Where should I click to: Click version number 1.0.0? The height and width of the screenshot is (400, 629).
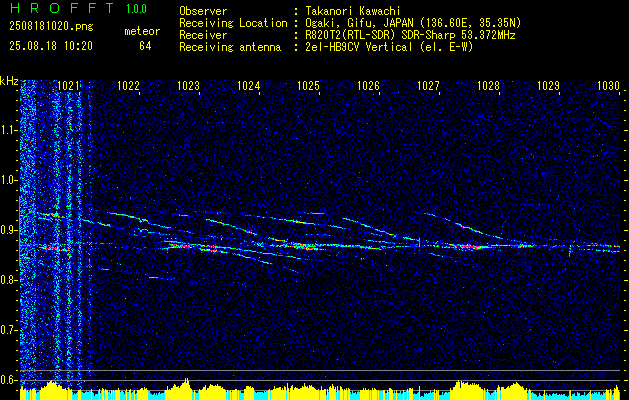tap(136, 9)
